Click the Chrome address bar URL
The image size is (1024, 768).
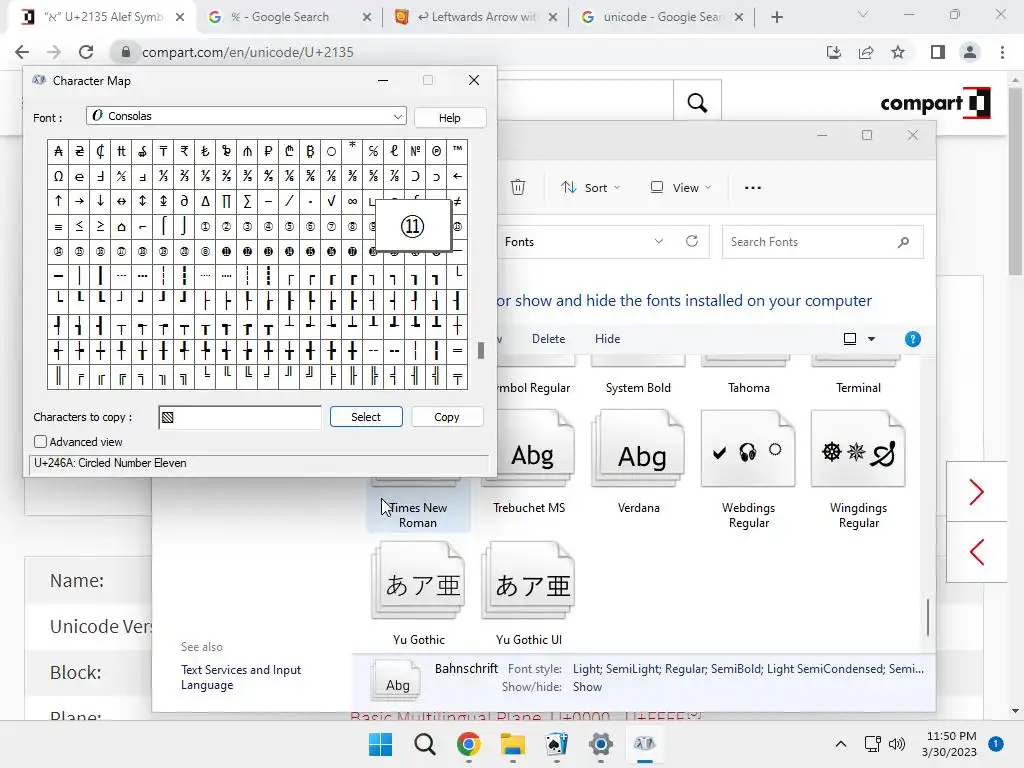(248, 52)
